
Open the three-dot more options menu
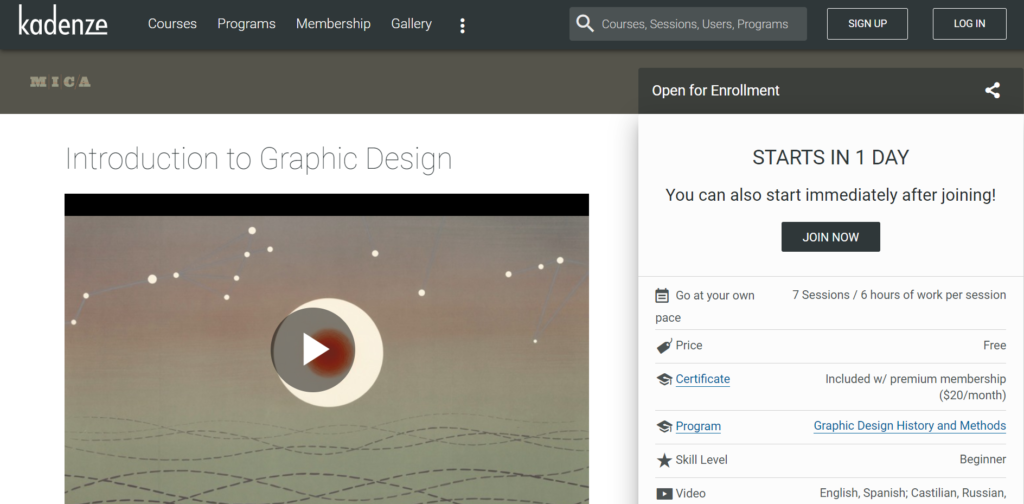(x=462, y=25)
